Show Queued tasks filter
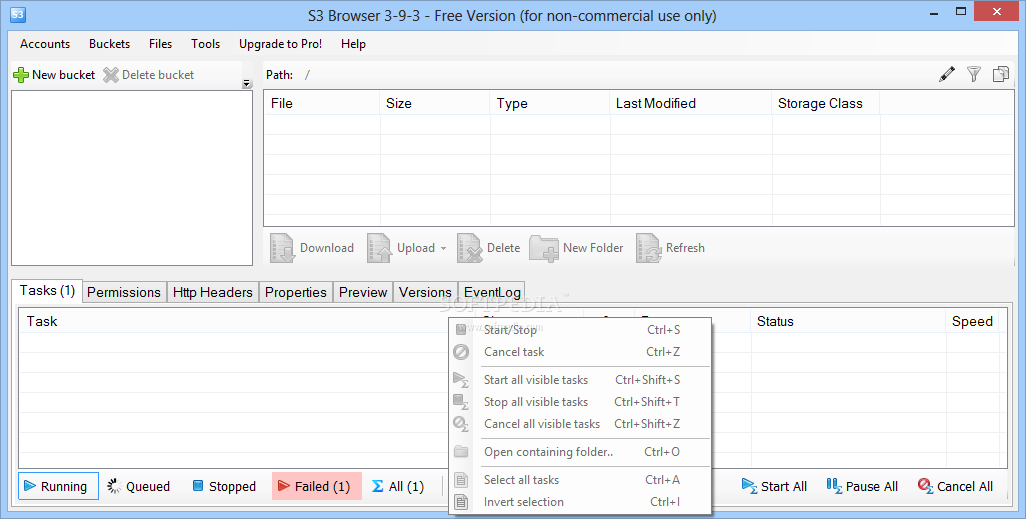The height and width of the screenshot is (519, 1026). pyautogui.click(x=138, y=486)
